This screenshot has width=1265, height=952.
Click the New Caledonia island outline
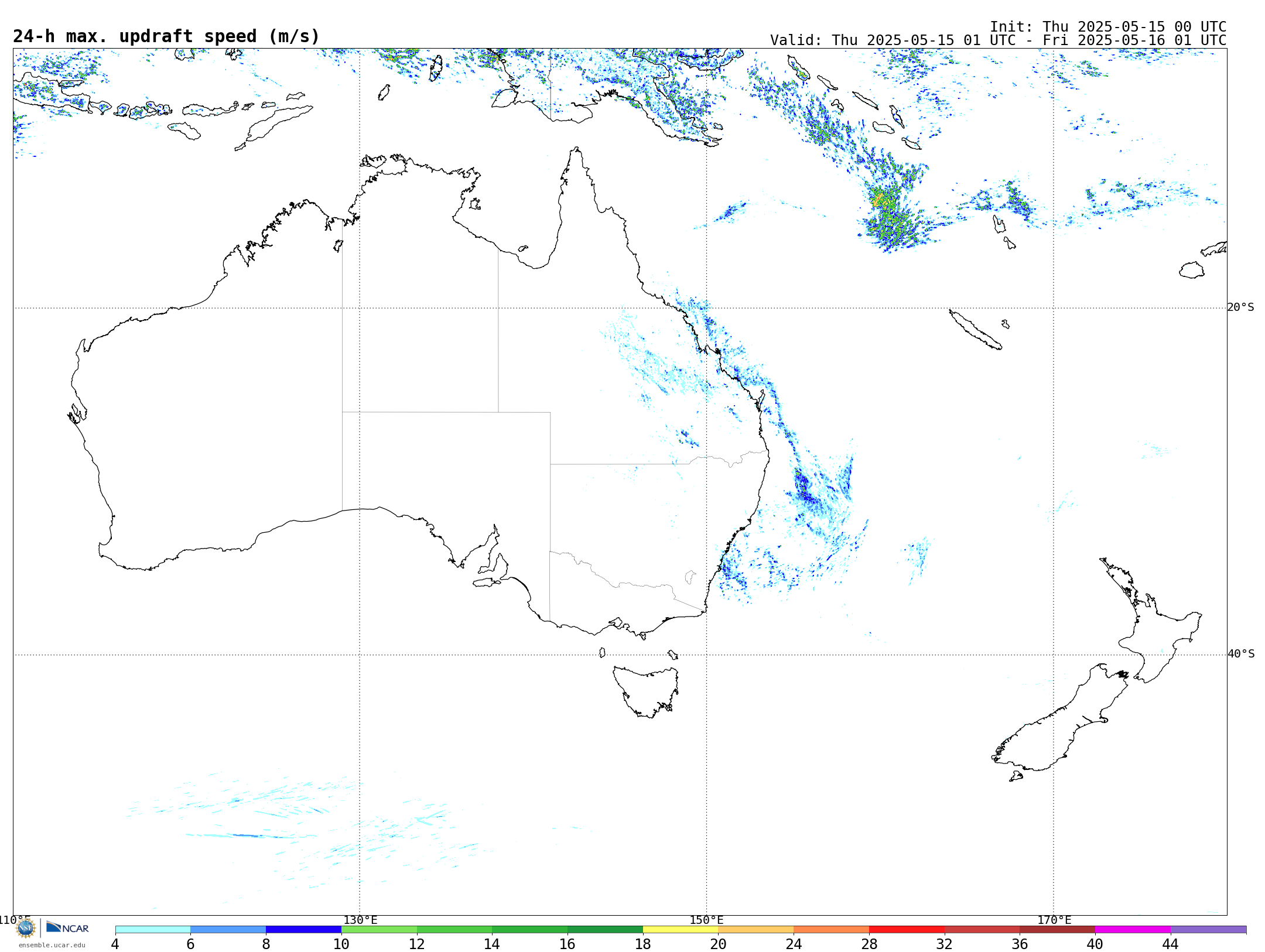(x=975, y=330)
